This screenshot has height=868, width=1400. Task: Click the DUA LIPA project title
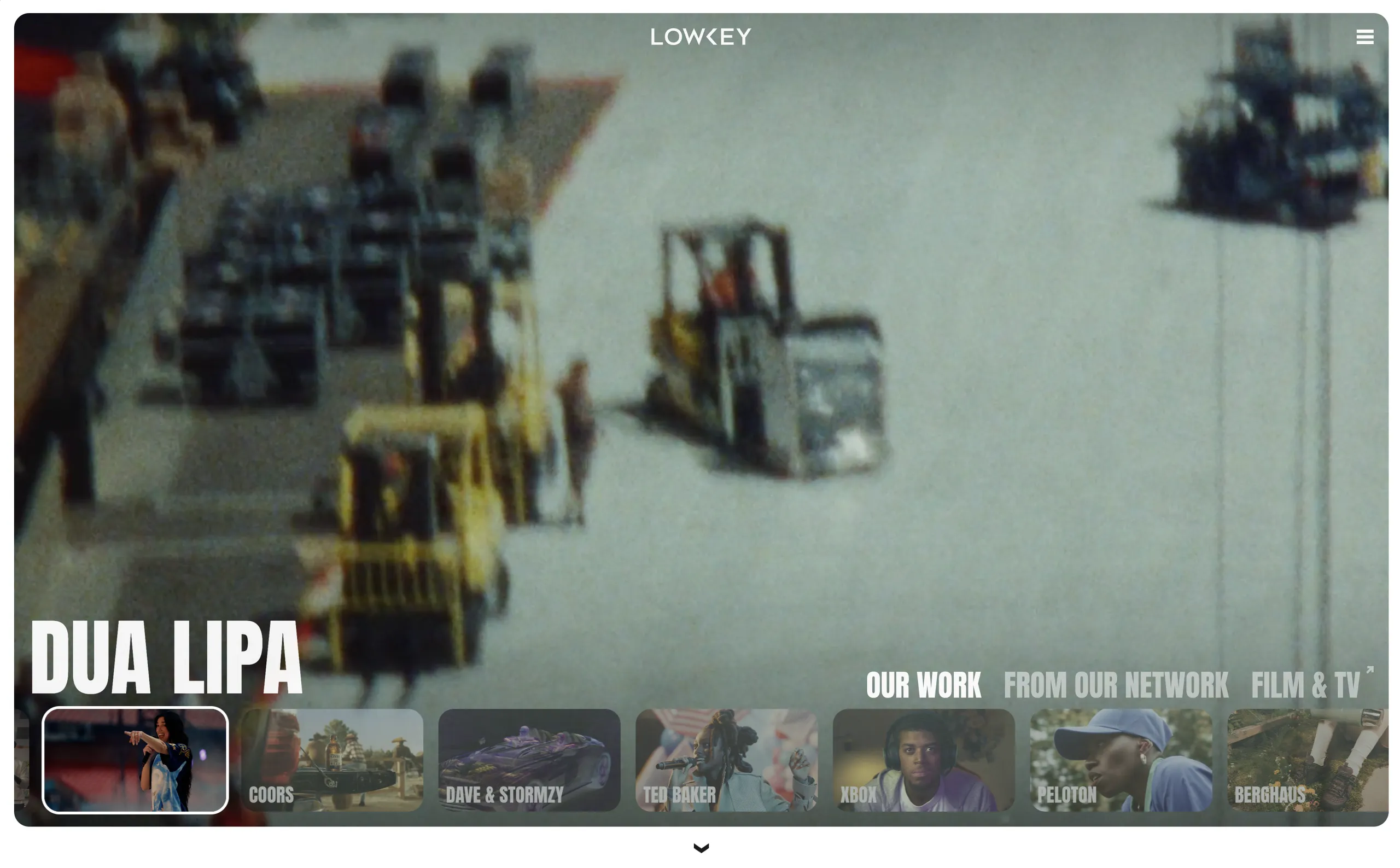pos(166,657)
